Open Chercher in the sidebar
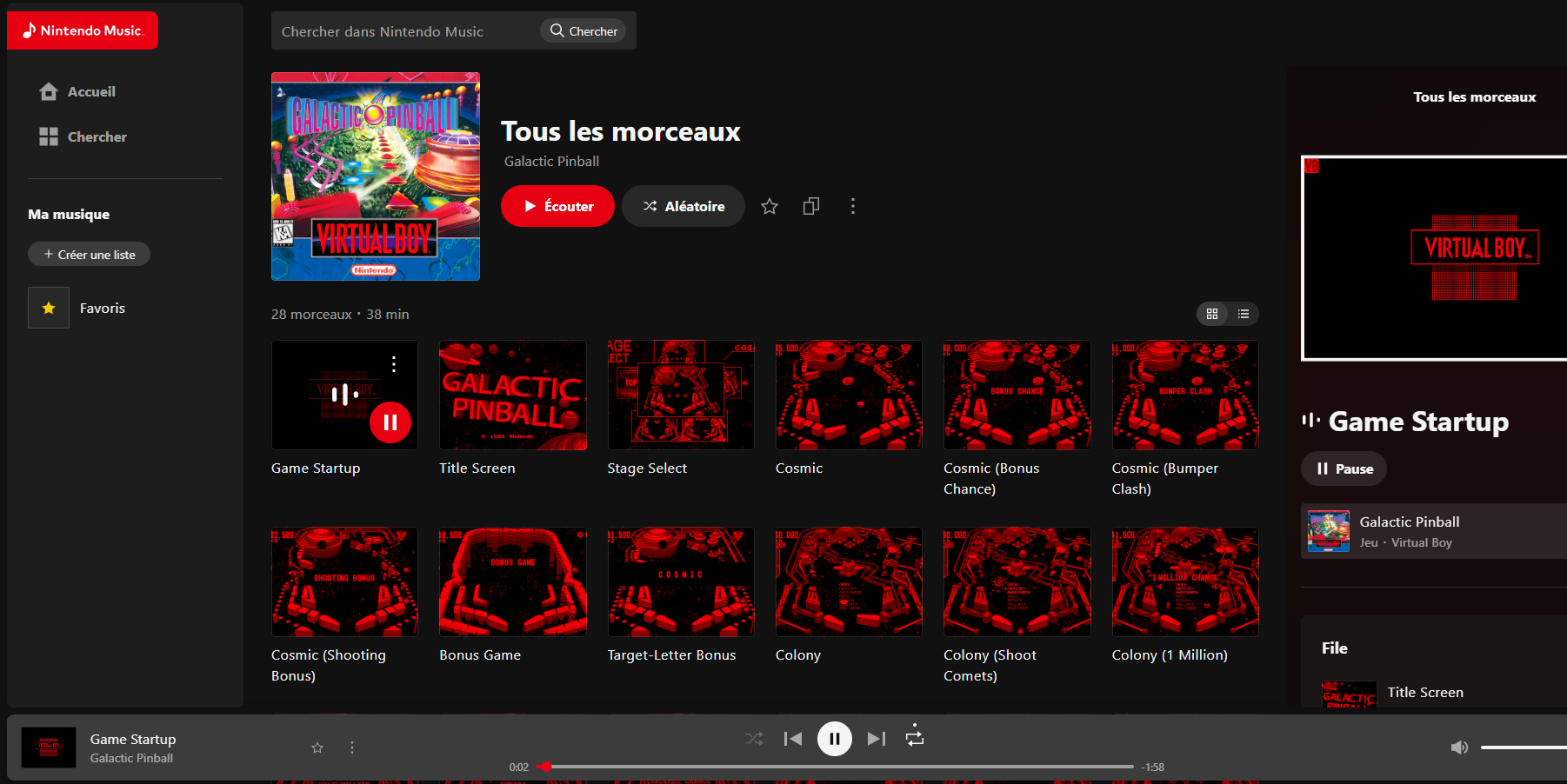 (x=83, y=136)
